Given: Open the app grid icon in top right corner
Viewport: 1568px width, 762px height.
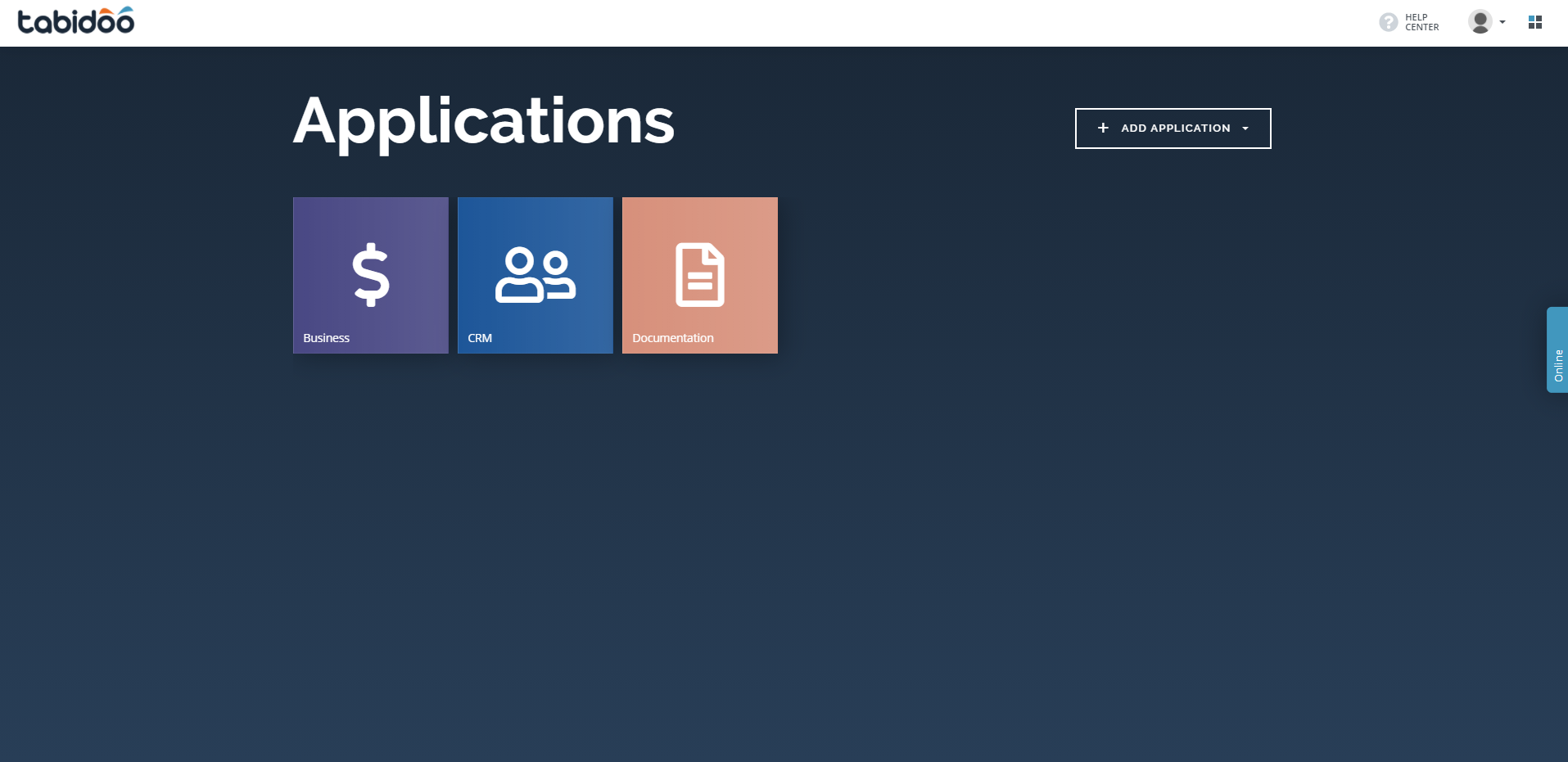Looking at the screenshot, I should pyautogui.click(x=1536, y=21).
